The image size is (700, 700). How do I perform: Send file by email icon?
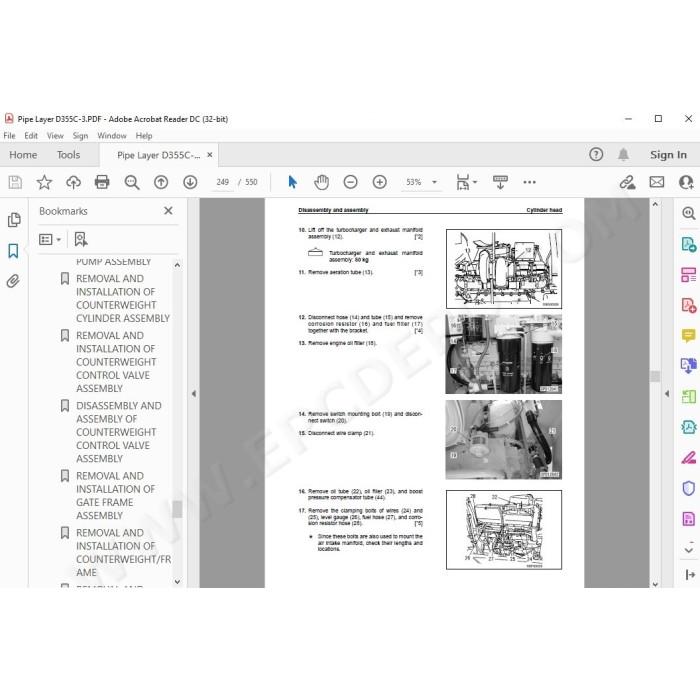coord(657,182)
